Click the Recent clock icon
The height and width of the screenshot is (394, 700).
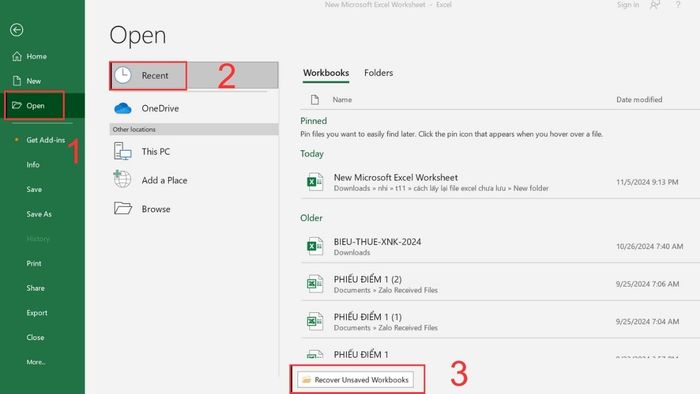pyautogui.click(x=122, y=75)
